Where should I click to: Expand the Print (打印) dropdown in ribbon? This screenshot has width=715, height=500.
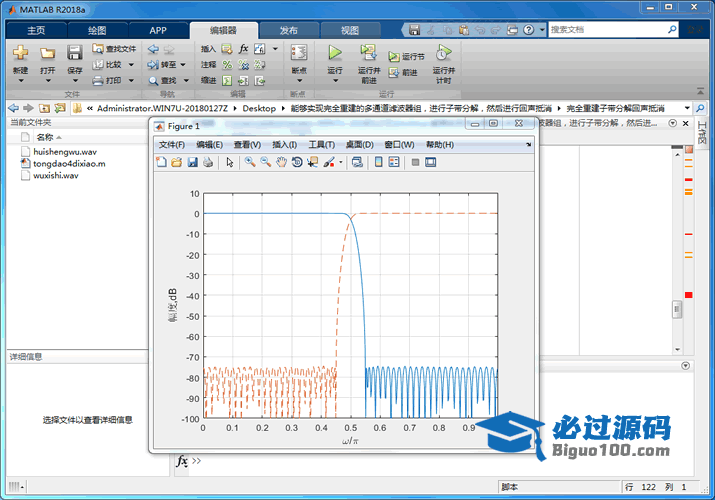click(130, 80)
